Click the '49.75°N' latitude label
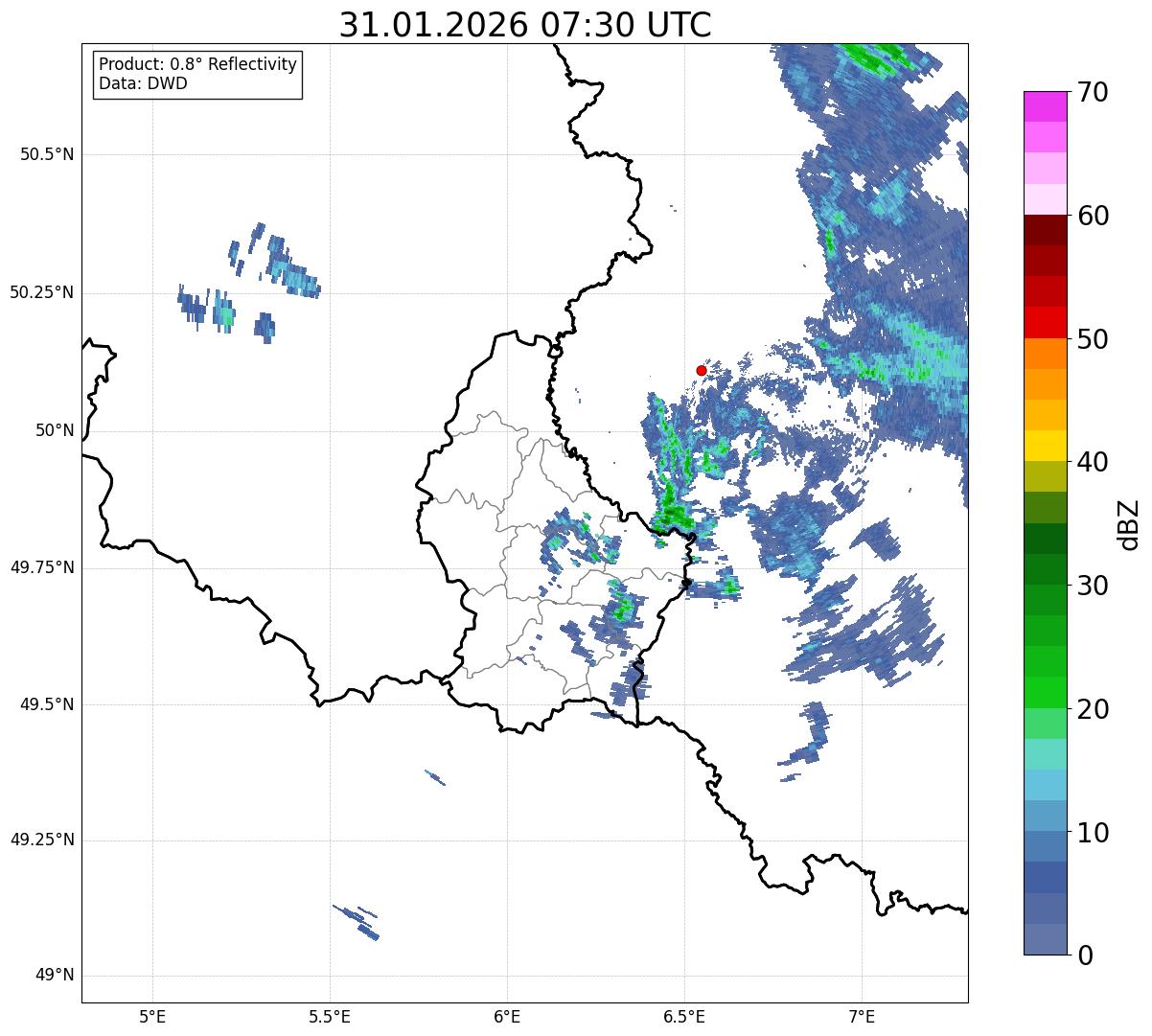The width and height of the screenshot is (1152, 1036). (42, 567)
